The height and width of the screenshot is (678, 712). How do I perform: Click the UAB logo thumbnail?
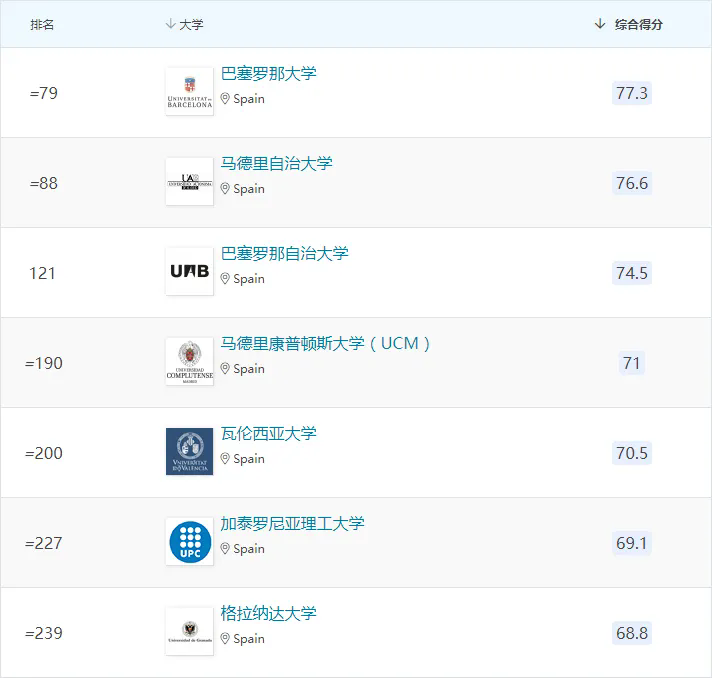tap(189, 271)
